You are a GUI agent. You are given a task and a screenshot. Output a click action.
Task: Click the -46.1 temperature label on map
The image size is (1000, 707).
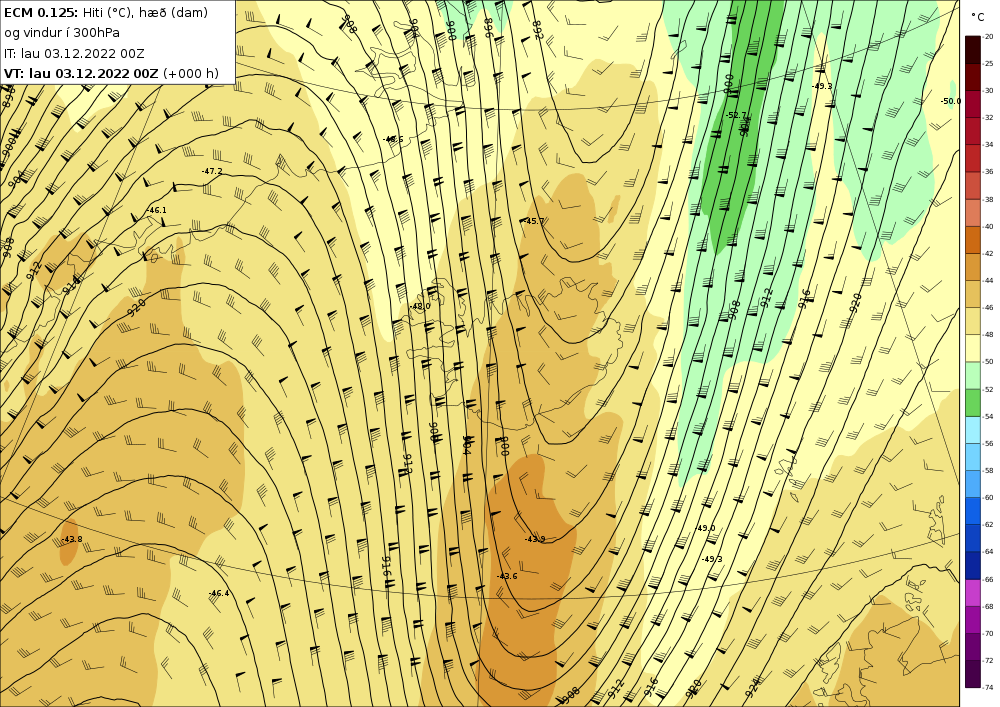(156, 210)
